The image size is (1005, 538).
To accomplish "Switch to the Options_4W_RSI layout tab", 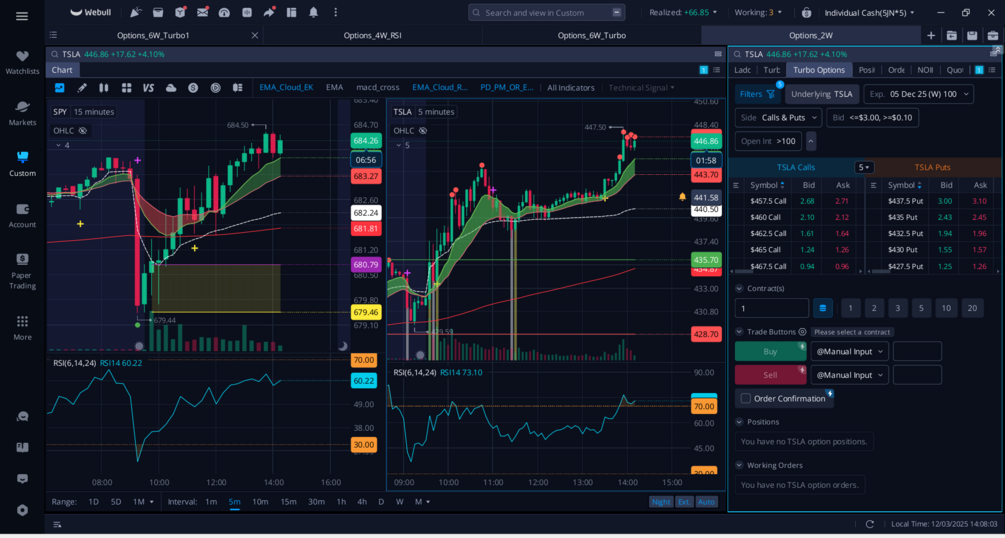I will pos(372,35).
